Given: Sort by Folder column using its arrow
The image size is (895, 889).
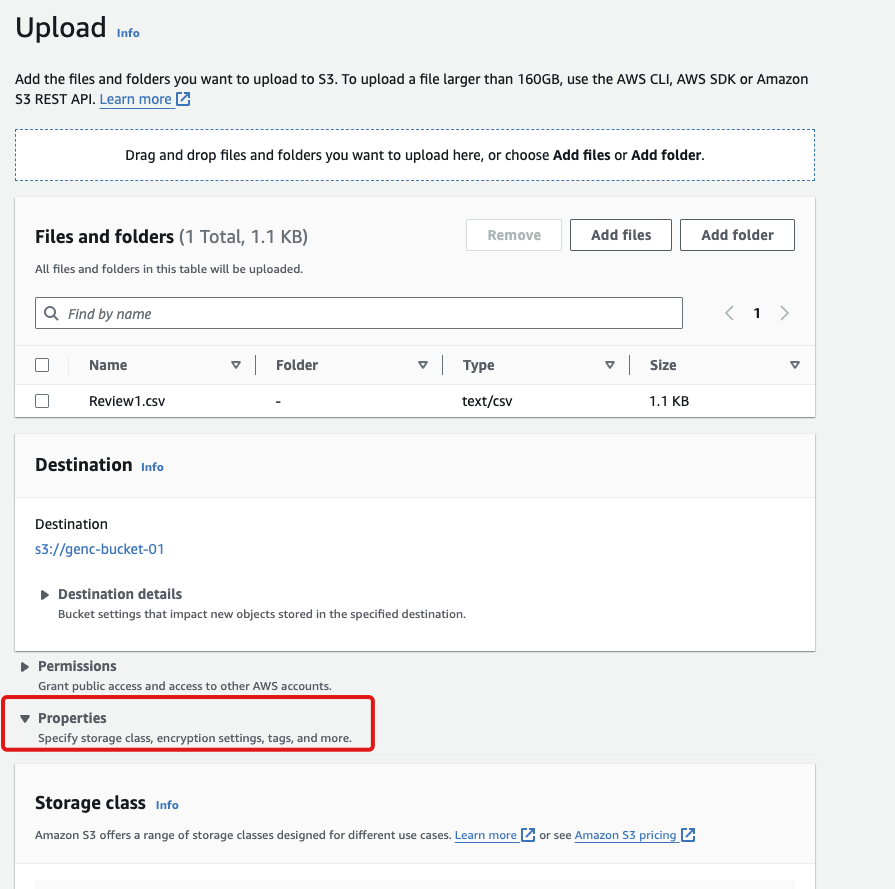Looking at the screenshot, I should (423, 365).
